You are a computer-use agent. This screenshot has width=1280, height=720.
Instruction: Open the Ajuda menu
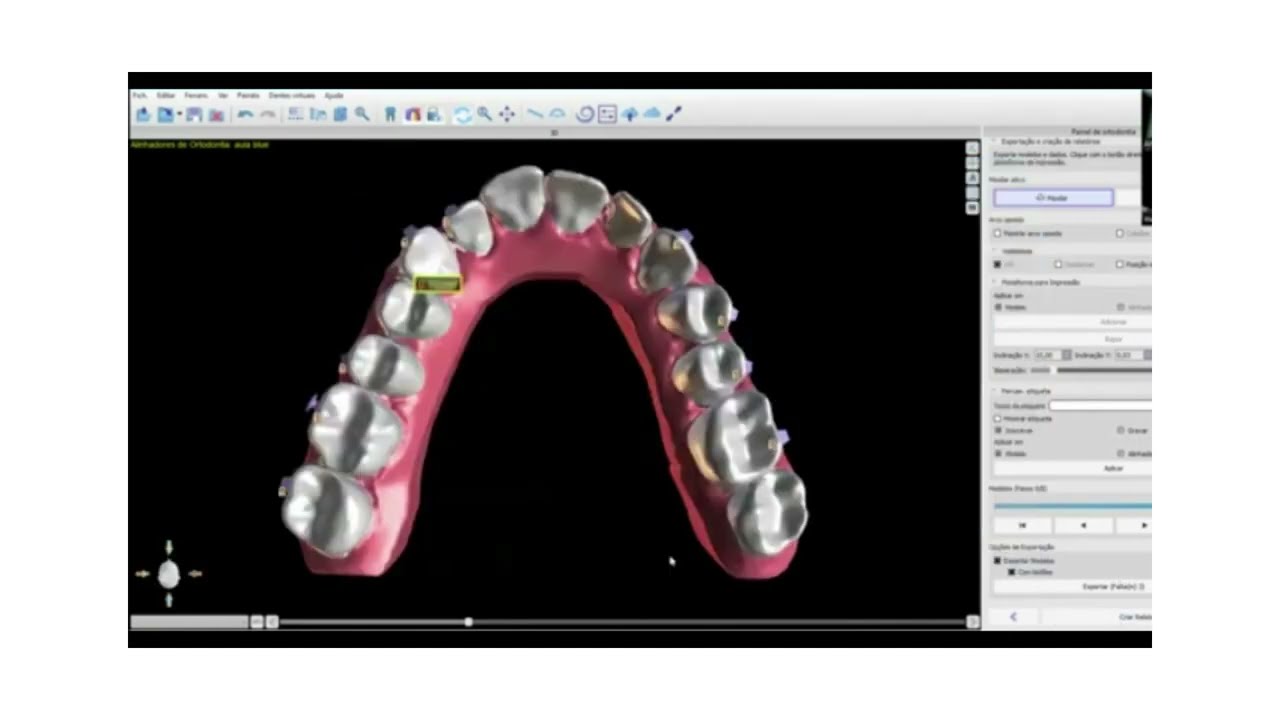[x=334, y=96]
